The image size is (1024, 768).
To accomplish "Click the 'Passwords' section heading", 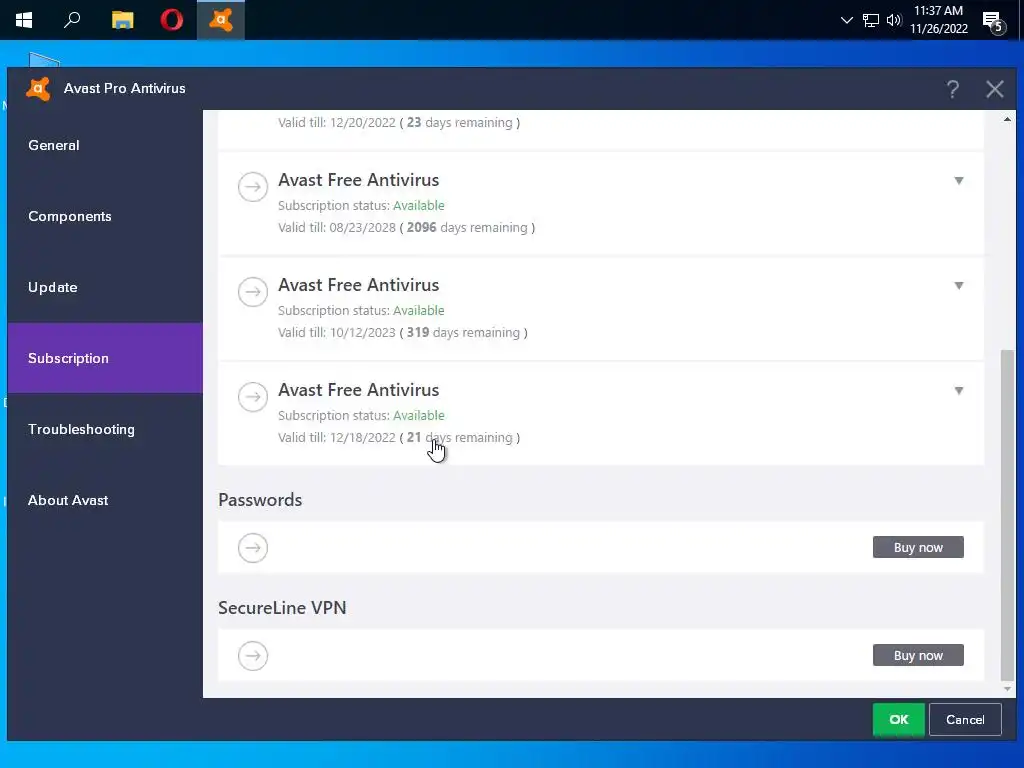I will [x=260, y=500].
